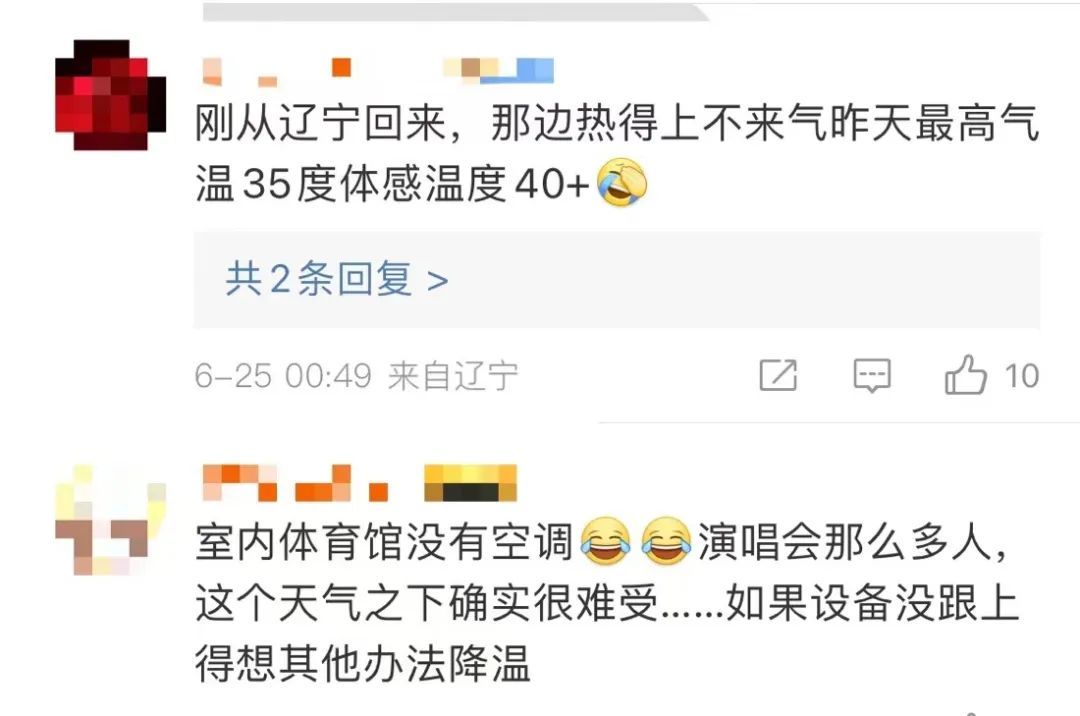Click the timestamp 6-25 00:49
The image size is (1080, 716).
click(x=283, y=376)
